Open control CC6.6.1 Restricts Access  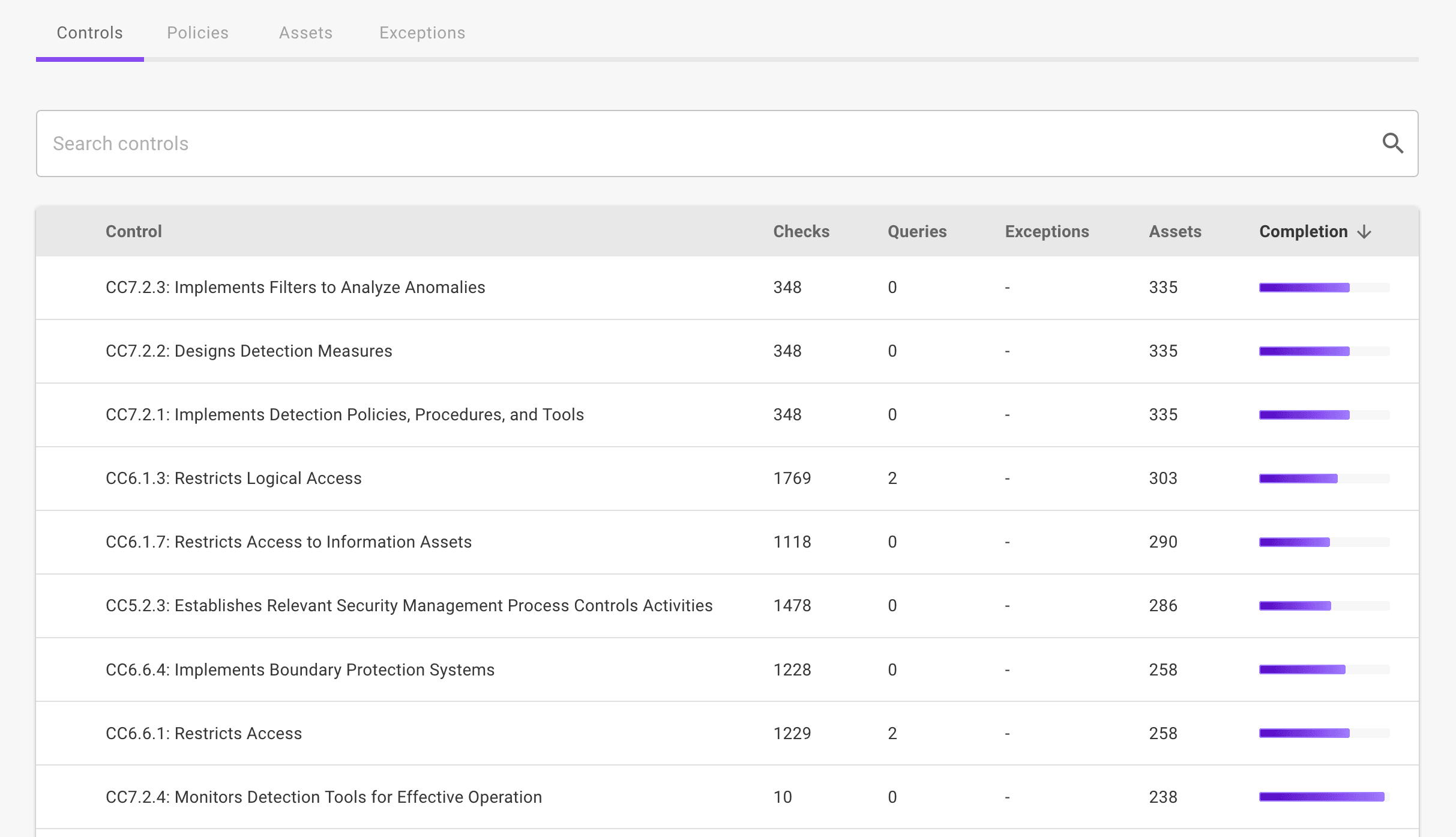(x=203, y=733)
